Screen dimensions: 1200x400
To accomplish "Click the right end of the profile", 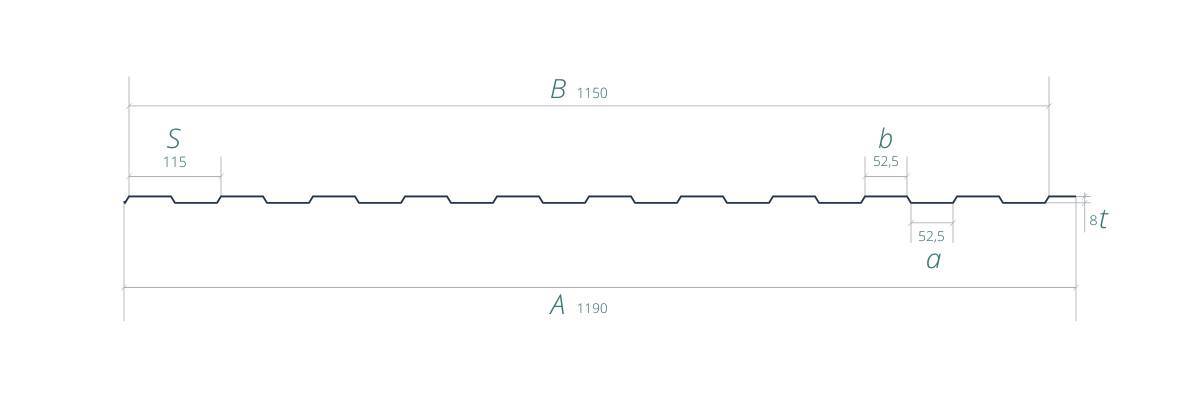I will pos(1073,197).
